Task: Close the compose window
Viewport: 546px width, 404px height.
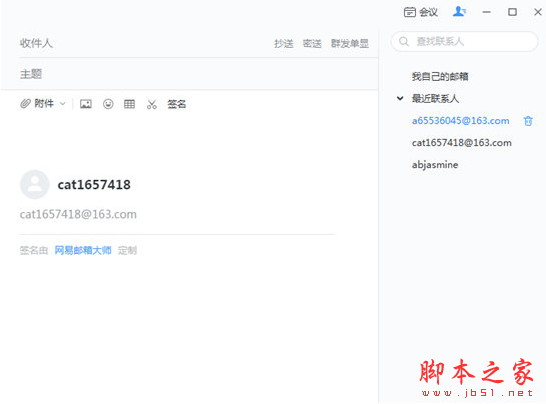Action: pyautogui.click(x=538, y=12)
